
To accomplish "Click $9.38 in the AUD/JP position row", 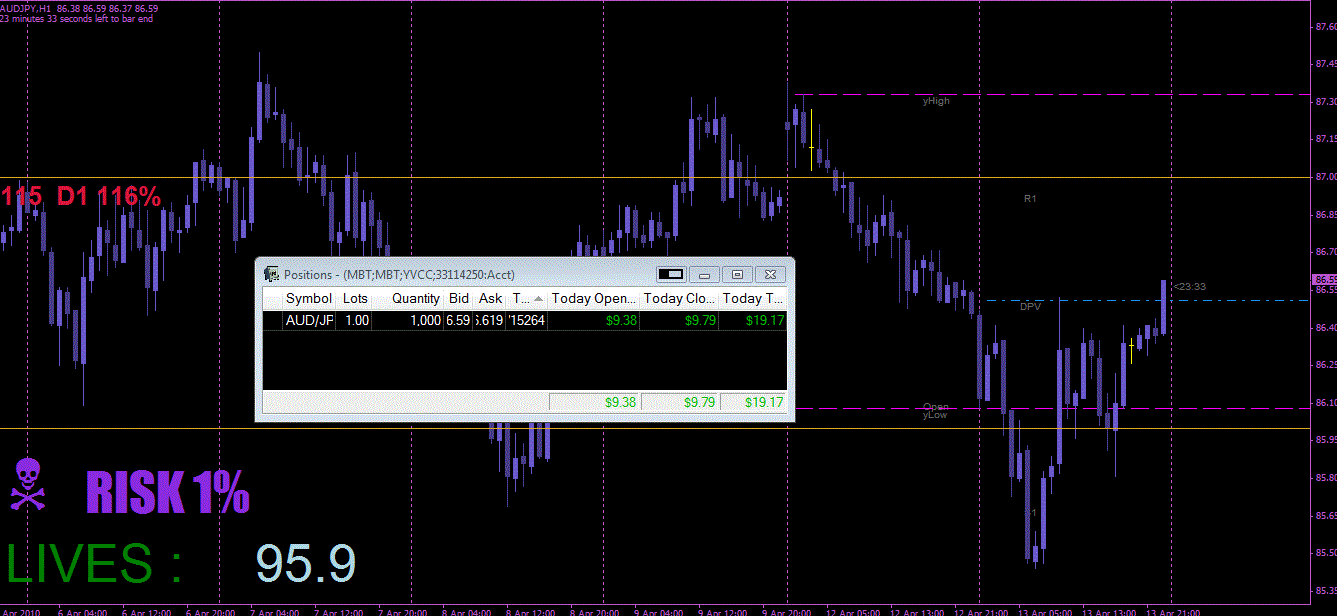I will coord(620,321).
